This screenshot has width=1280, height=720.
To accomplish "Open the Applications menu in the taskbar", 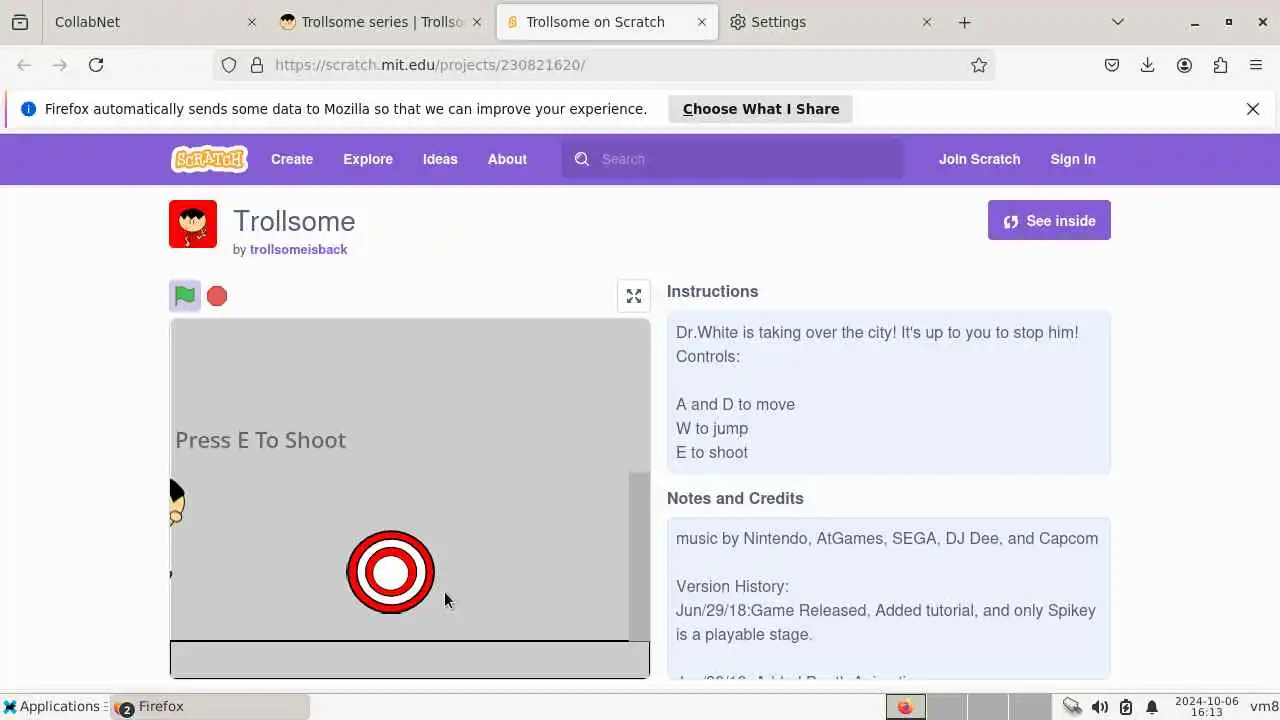I will coord(55,706).
